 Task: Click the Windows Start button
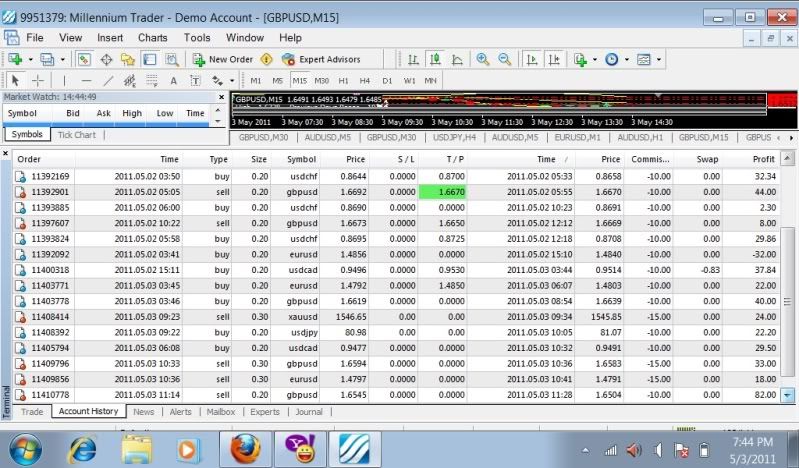point(25,450)
